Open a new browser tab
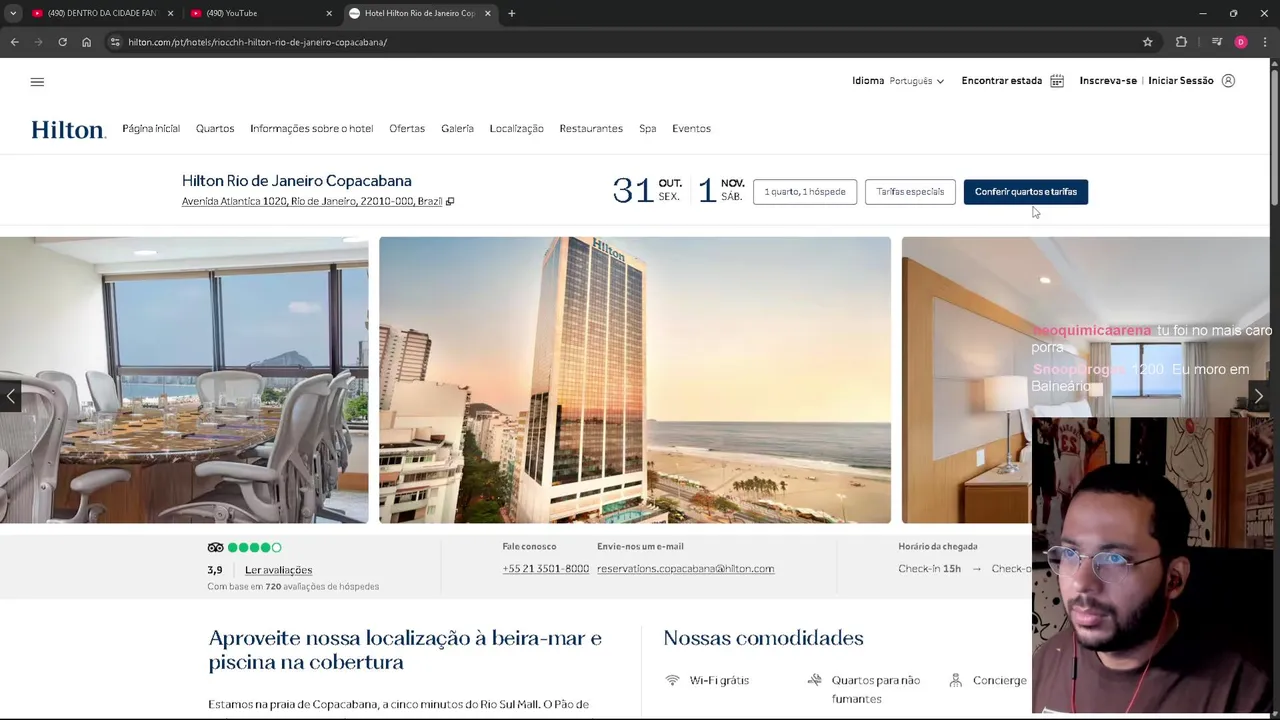 [x=511, y=13]
